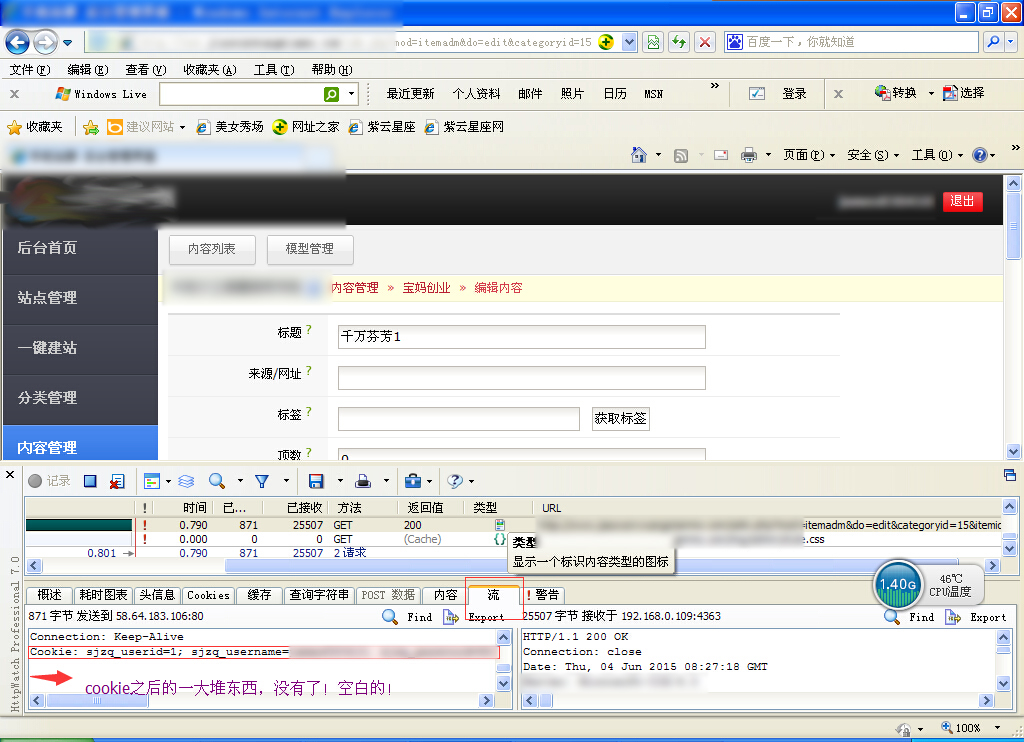This screenshot has width=1024, height=742.
Task: Click the 获取标签 button
Action: click(x=620, y=418)
